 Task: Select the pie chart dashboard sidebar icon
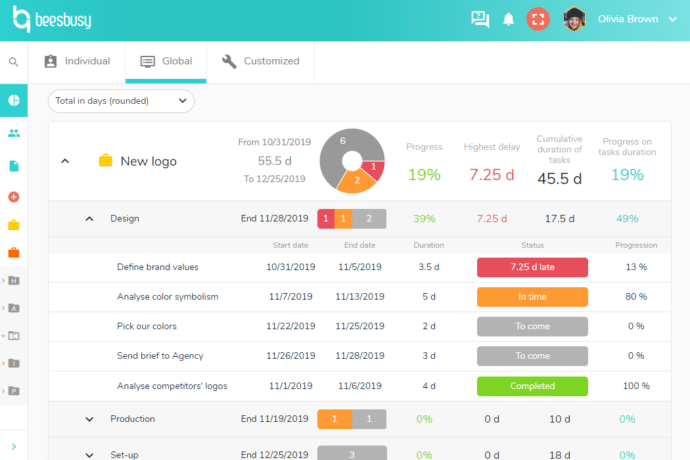14,100
